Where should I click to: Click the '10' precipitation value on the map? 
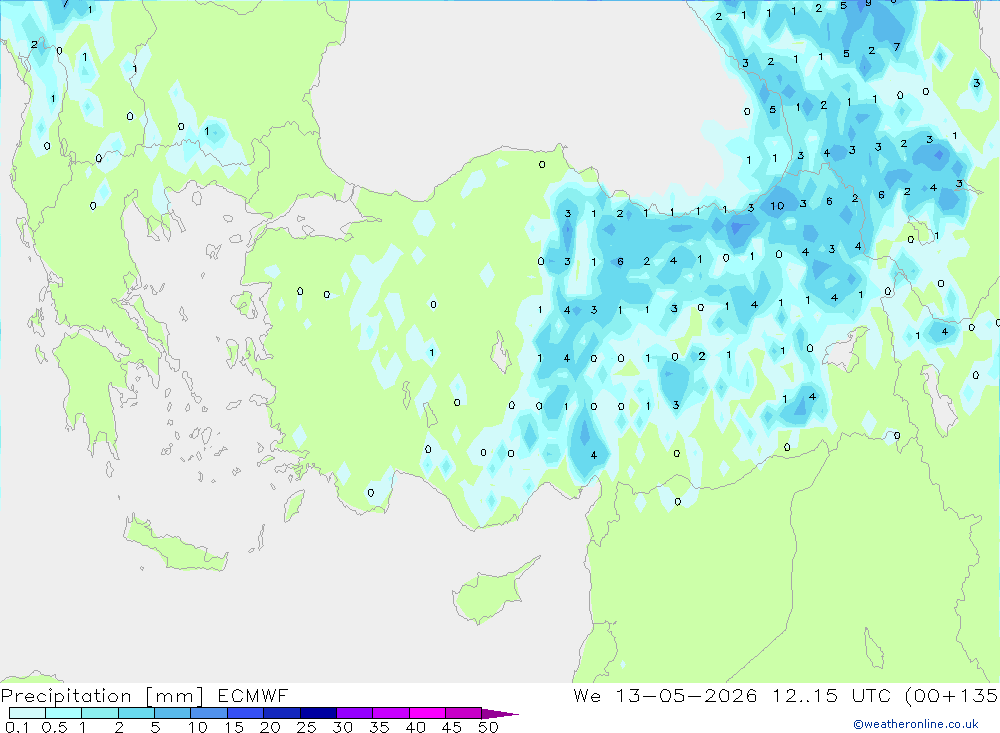click(777, 206)
